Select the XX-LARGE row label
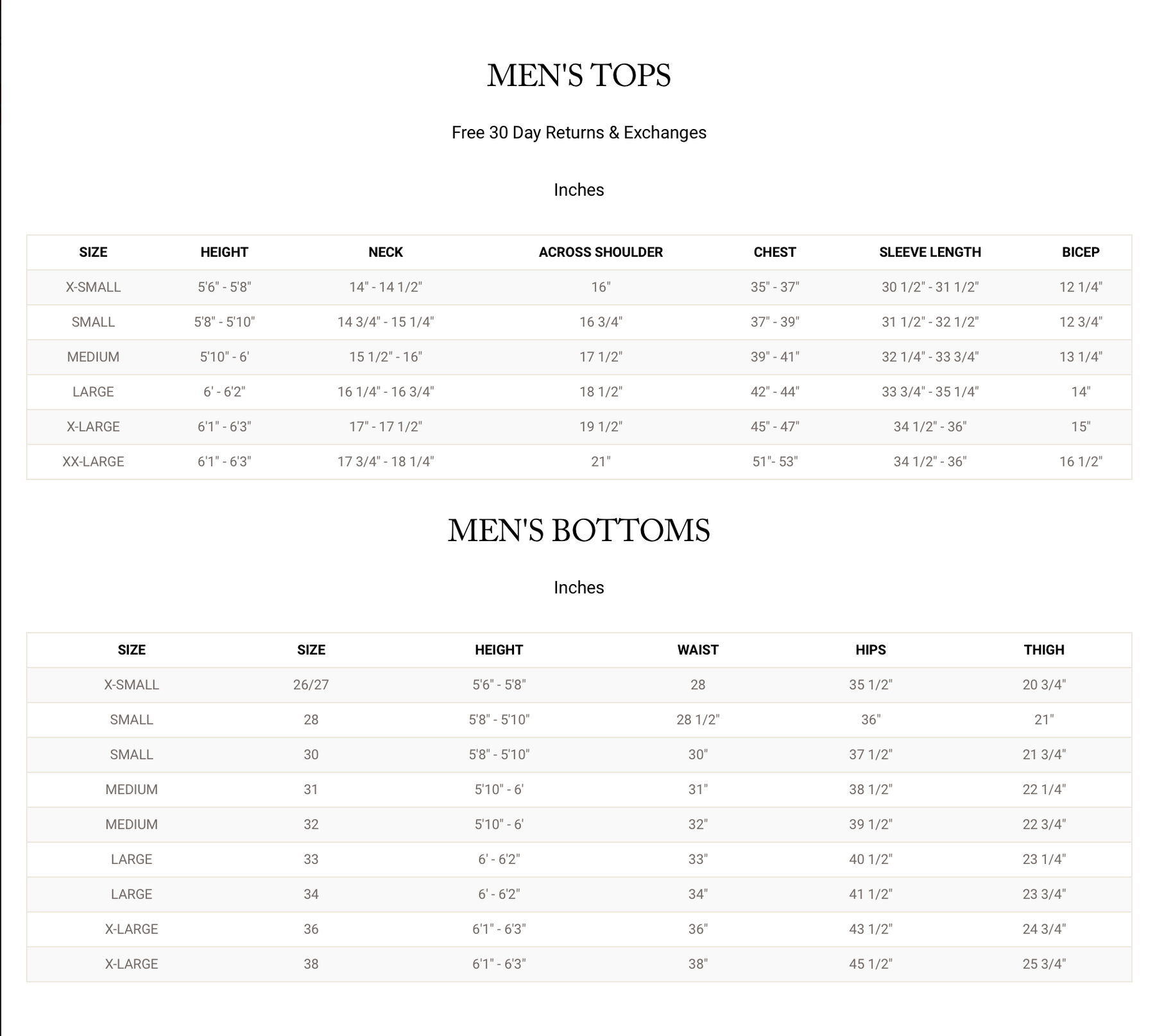Image resolution: width=1155 pixels, height=1036 pixels. coord(93,462)
